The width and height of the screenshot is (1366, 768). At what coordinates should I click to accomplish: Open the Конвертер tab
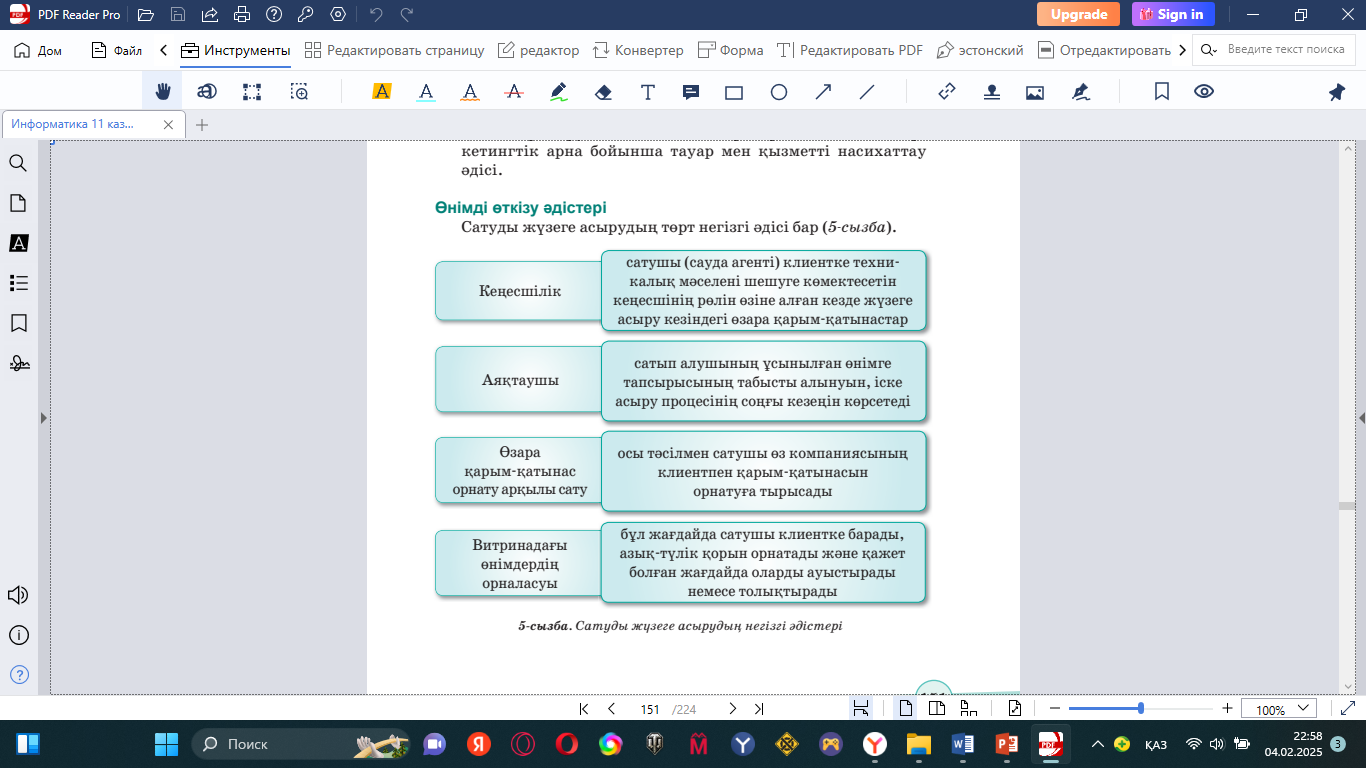[638, 50]
